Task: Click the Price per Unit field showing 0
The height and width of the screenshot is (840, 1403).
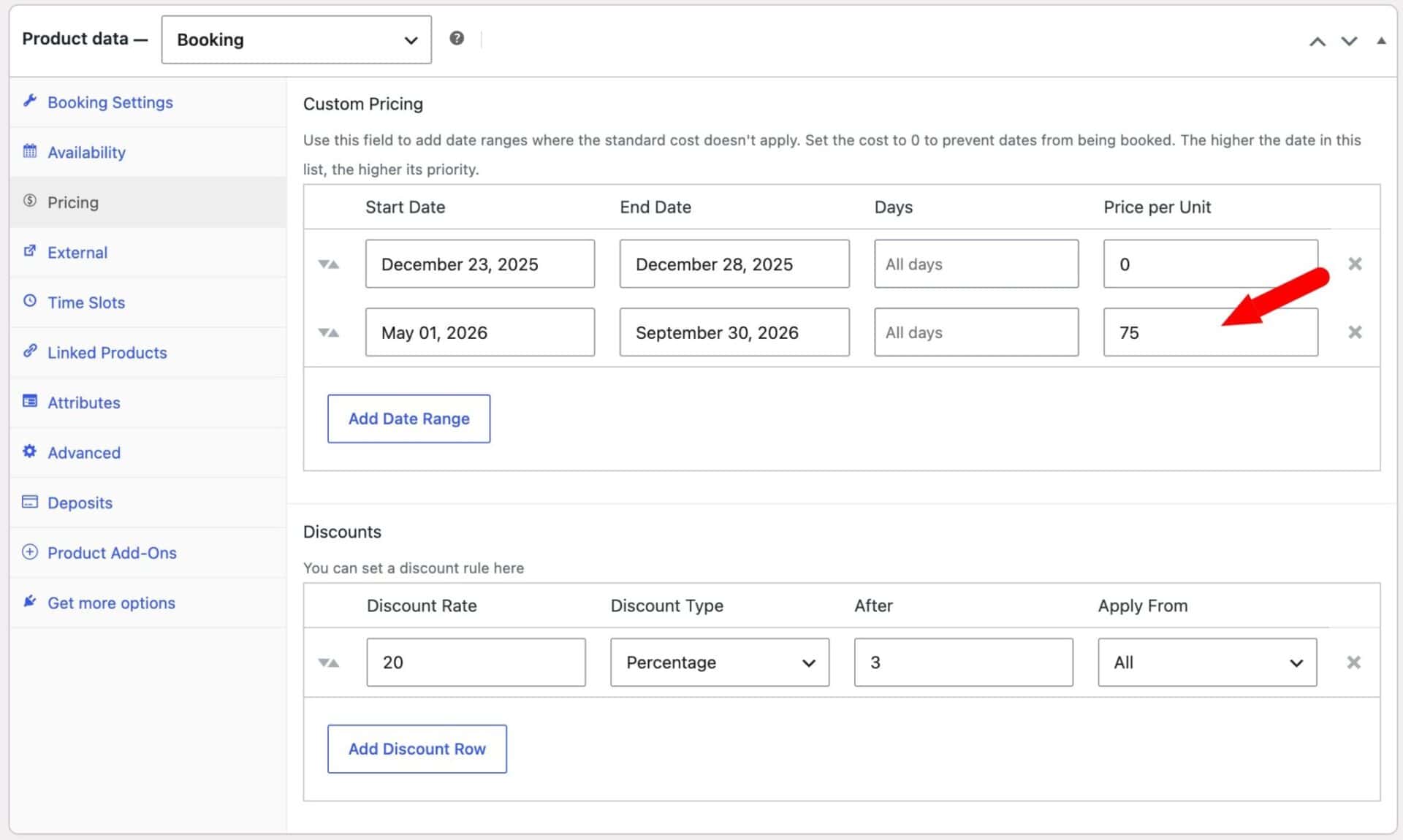Action: coord(1211,264)
